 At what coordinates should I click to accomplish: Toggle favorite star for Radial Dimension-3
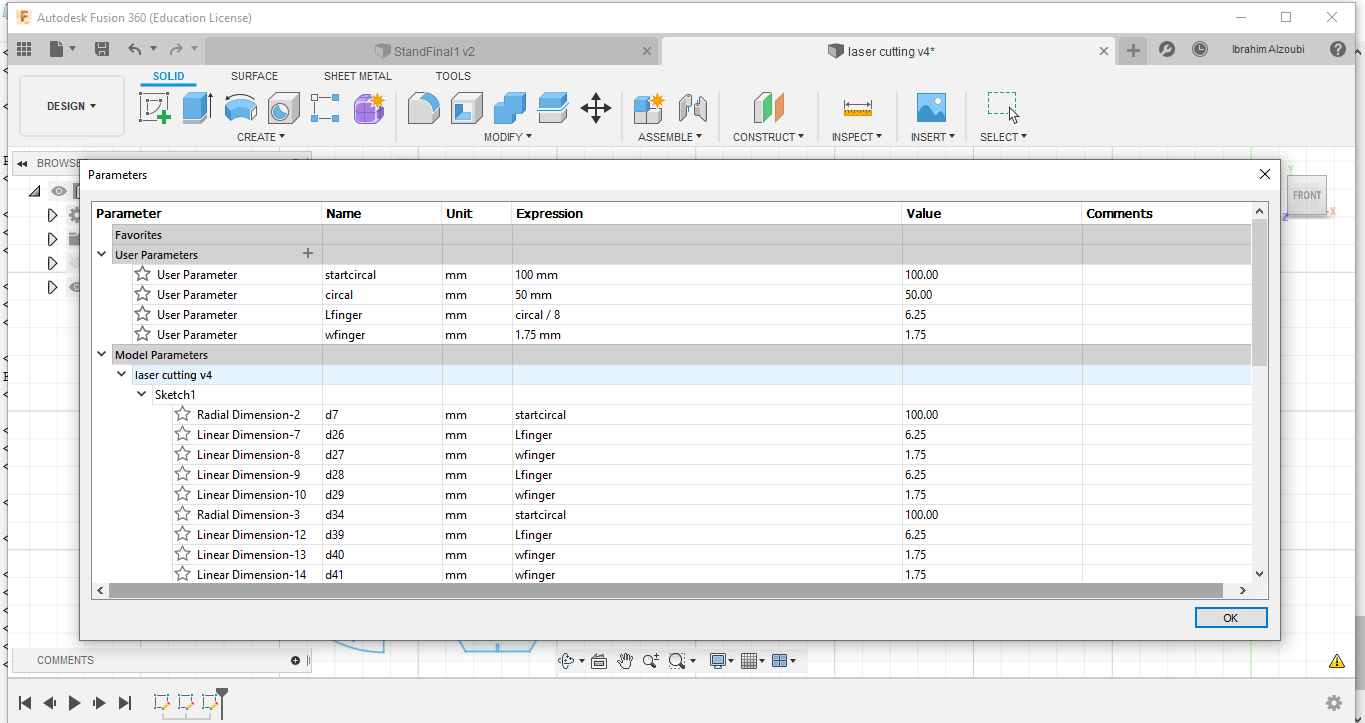(183, 514)
